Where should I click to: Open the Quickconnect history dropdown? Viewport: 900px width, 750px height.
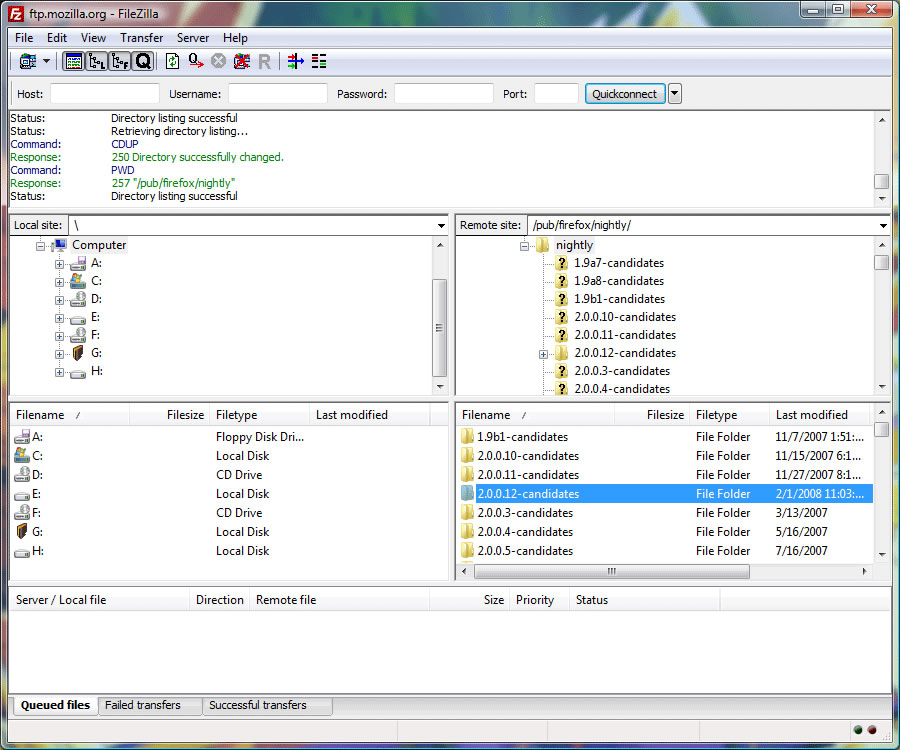pyautogui.click(x=675, y=94)
